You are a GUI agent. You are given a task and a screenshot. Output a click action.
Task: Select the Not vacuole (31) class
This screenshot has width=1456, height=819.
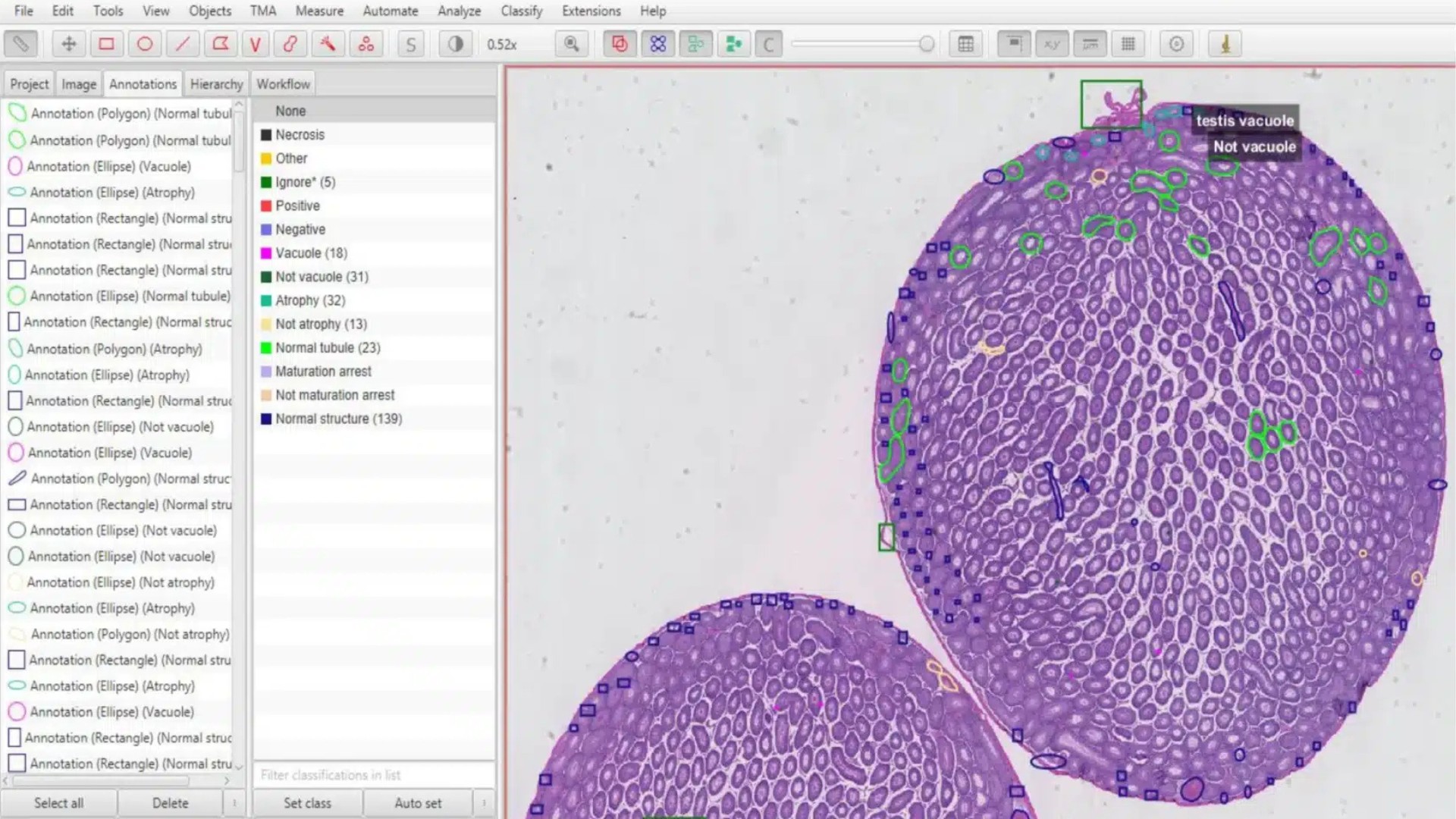[374, 277]
